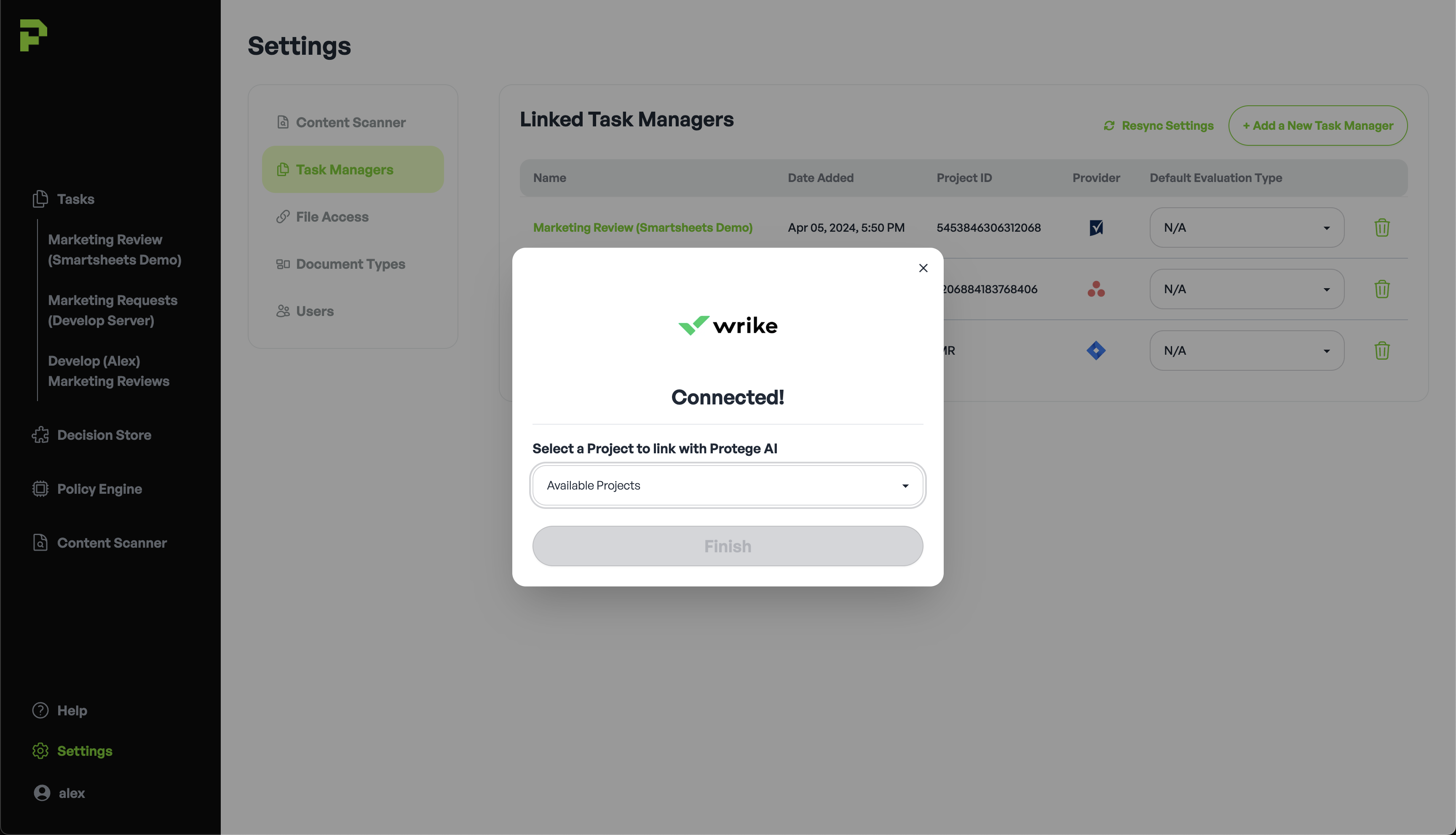
Task: Click the Help question mark icon
Action: [x=40, y=711]
